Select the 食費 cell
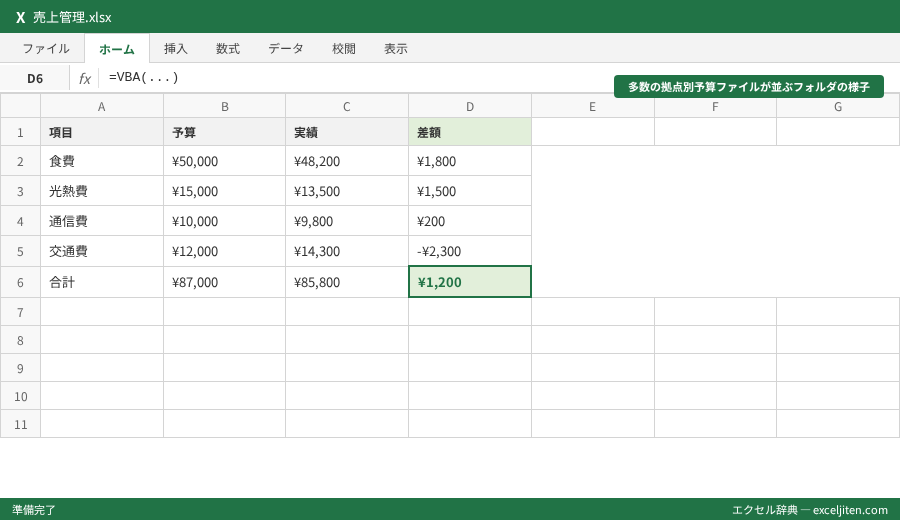This screenshot has width=900, height=520. click(x=102, y=161)
